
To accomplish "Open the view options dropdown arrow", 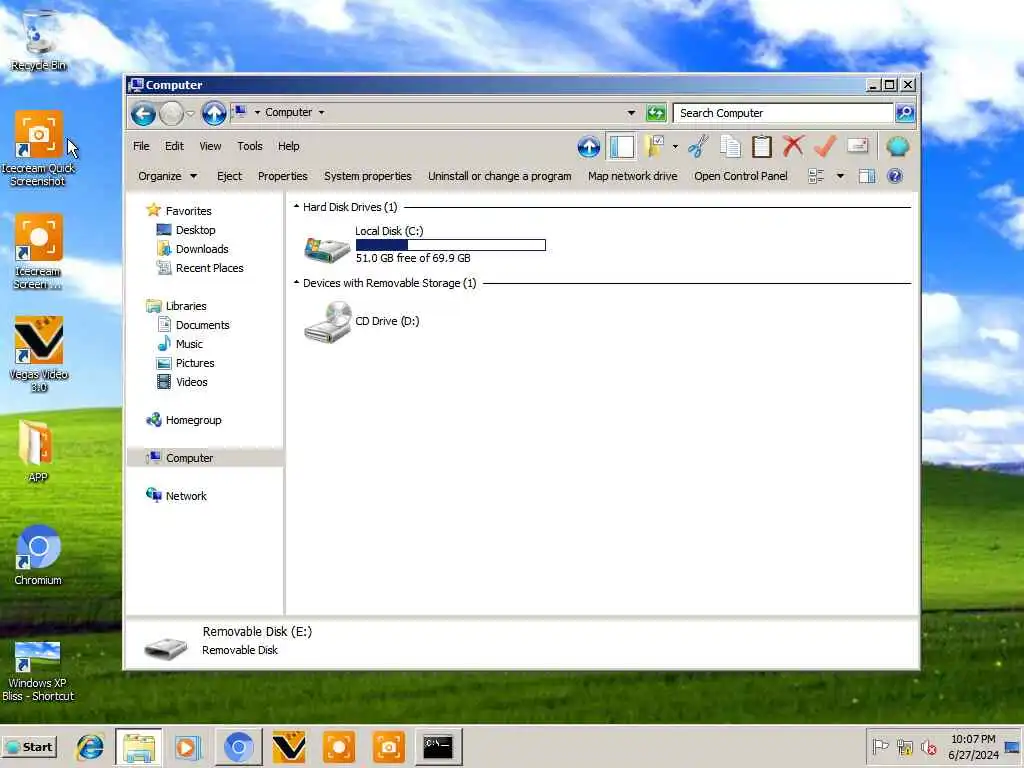I will click(x=840, y=176).
